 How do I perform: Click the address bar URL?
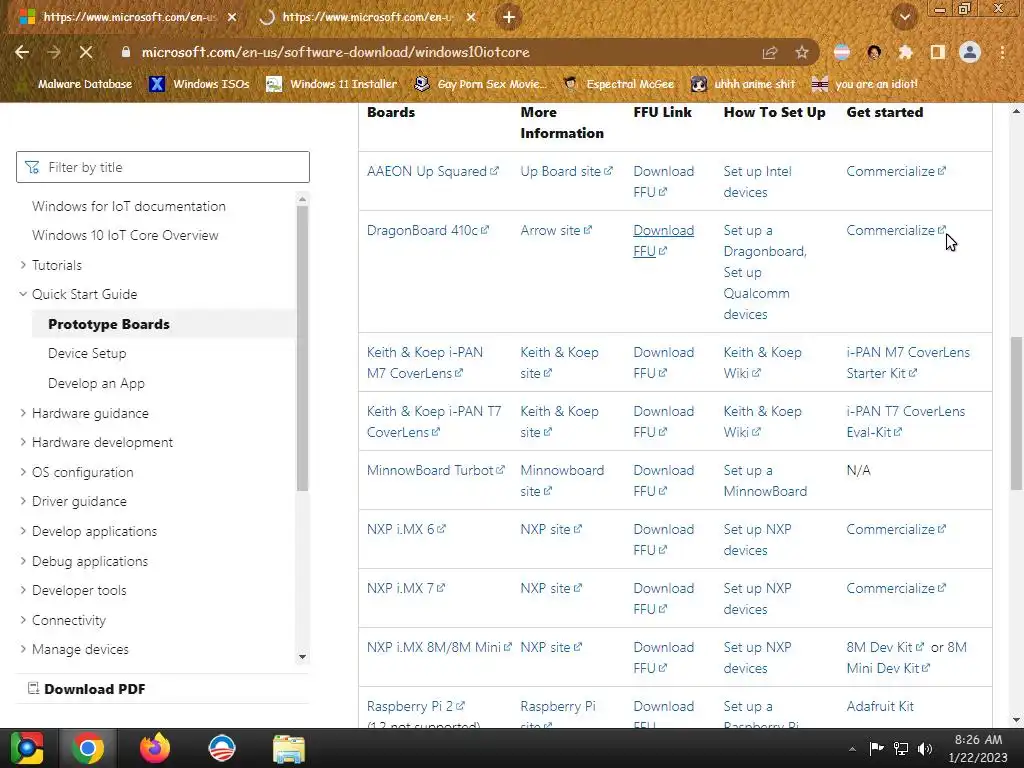coord(335,52)
